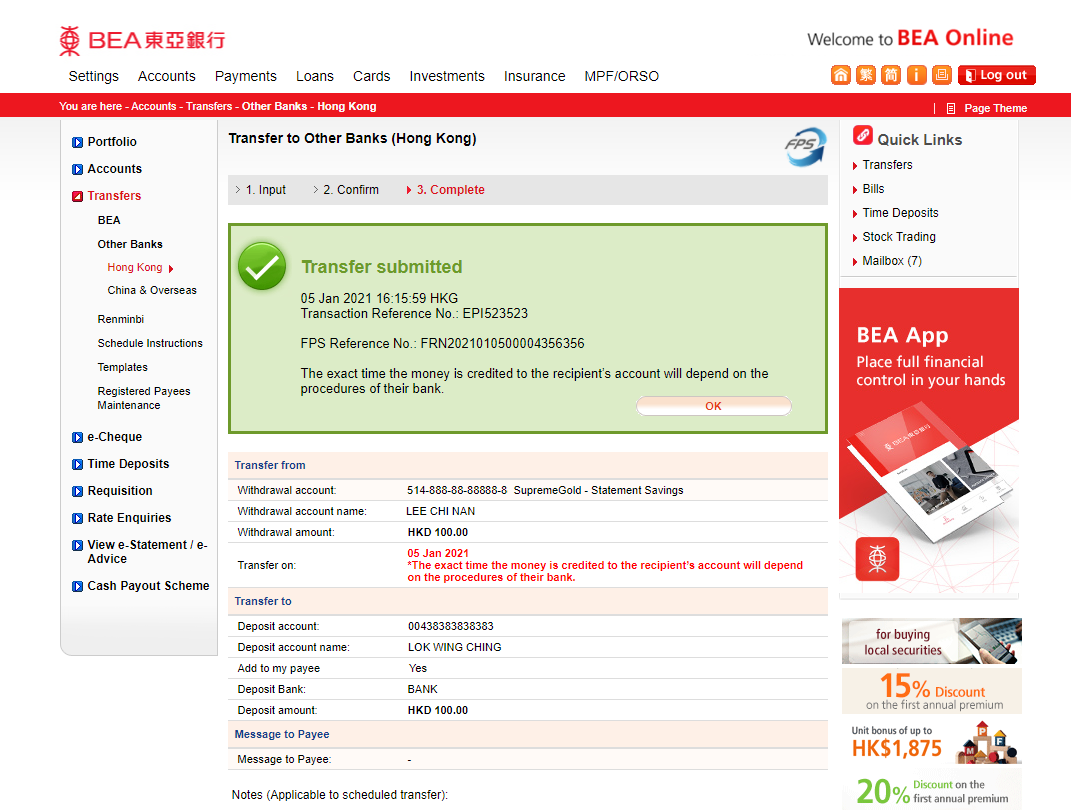This screenshot has width=1071, height=810.
Task: Go to Transfers quick link
Action: click(x=887, y=165)
